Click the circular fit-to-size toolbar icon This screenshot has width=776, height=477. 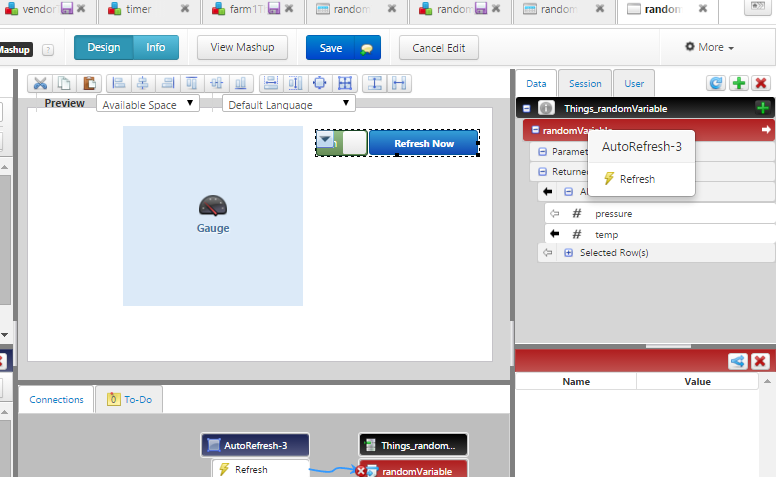(x=320, y=83)
